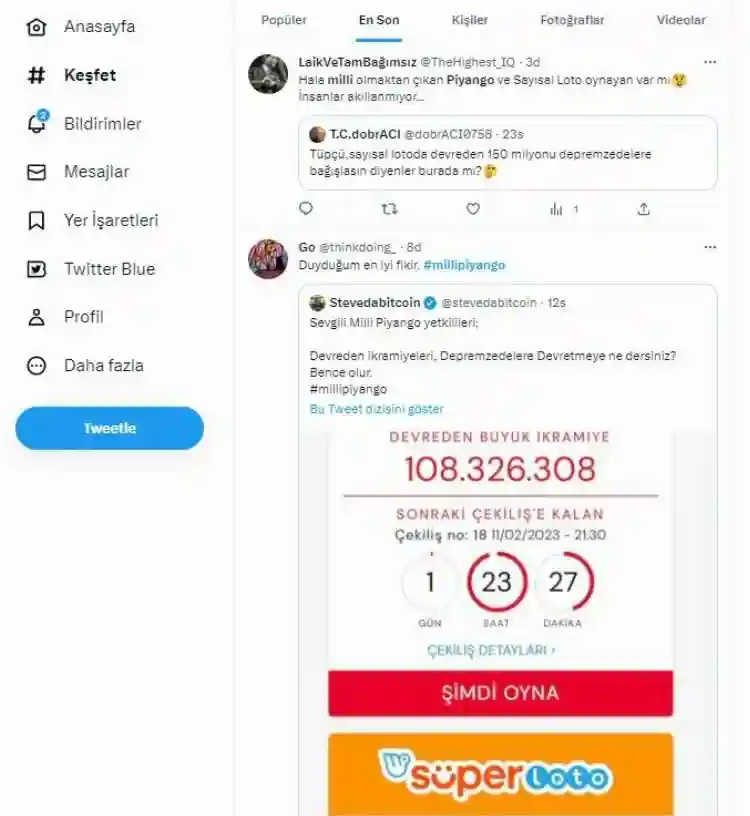
Task: Switch to the Fotoğraflar tab
Action: (x=572, y=20)
